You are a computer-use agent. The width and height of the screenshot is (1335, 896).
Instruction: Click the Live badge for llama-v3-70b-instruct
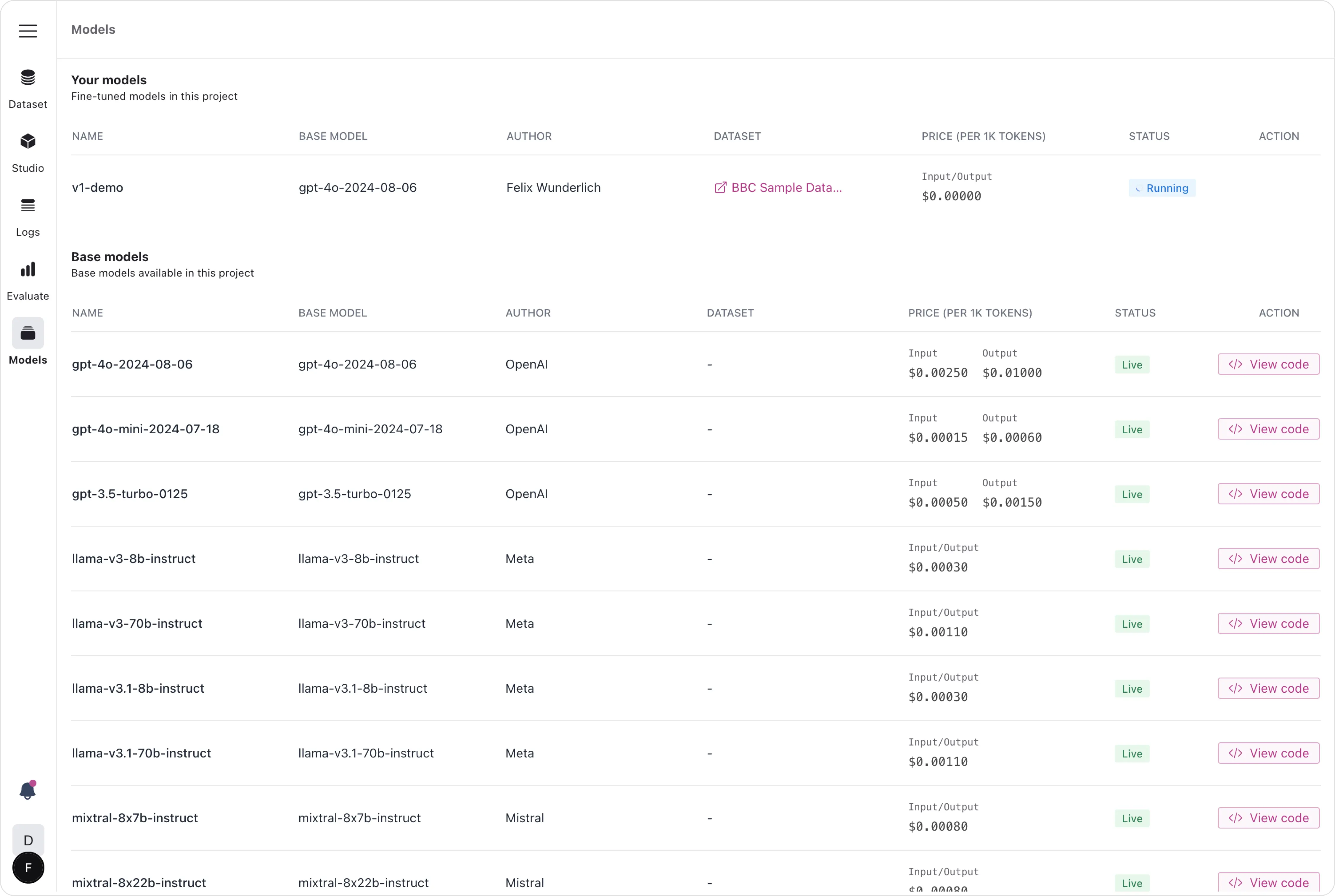(x=1132, y=624)
